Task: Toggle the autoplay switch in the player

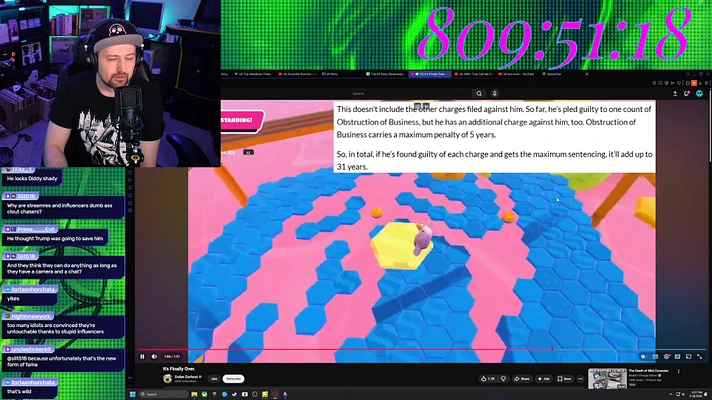Action: click(643, 356)
